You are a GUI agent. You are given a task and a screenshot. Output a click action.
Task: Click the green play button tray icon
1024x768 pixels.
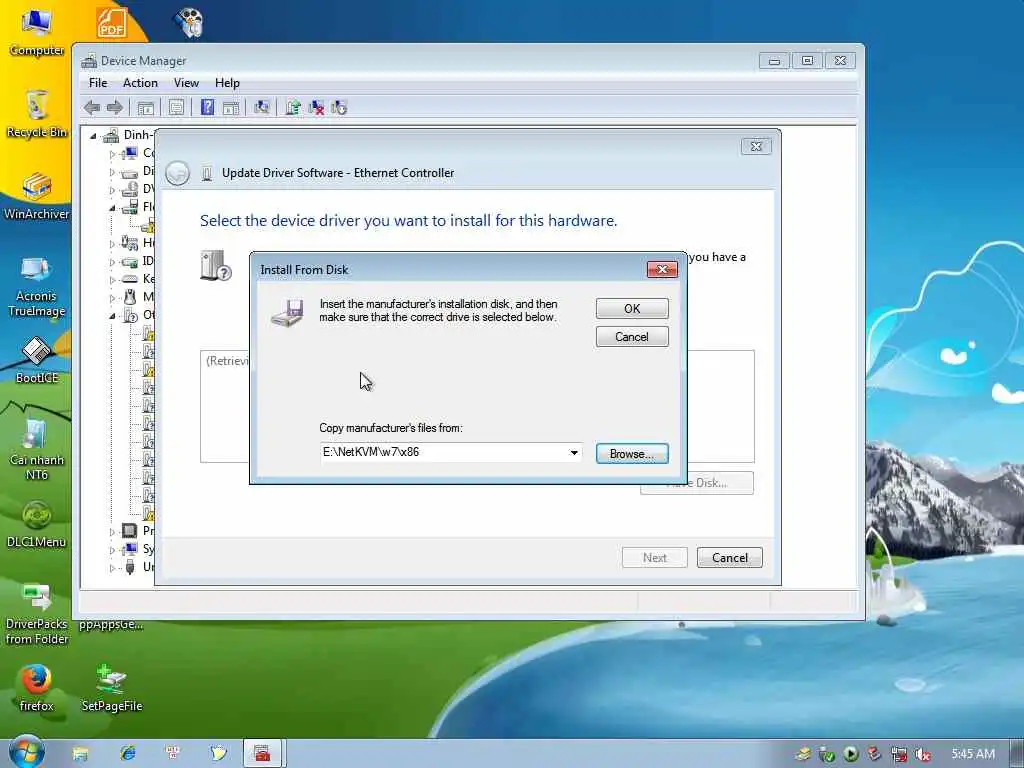click(850, 754)
